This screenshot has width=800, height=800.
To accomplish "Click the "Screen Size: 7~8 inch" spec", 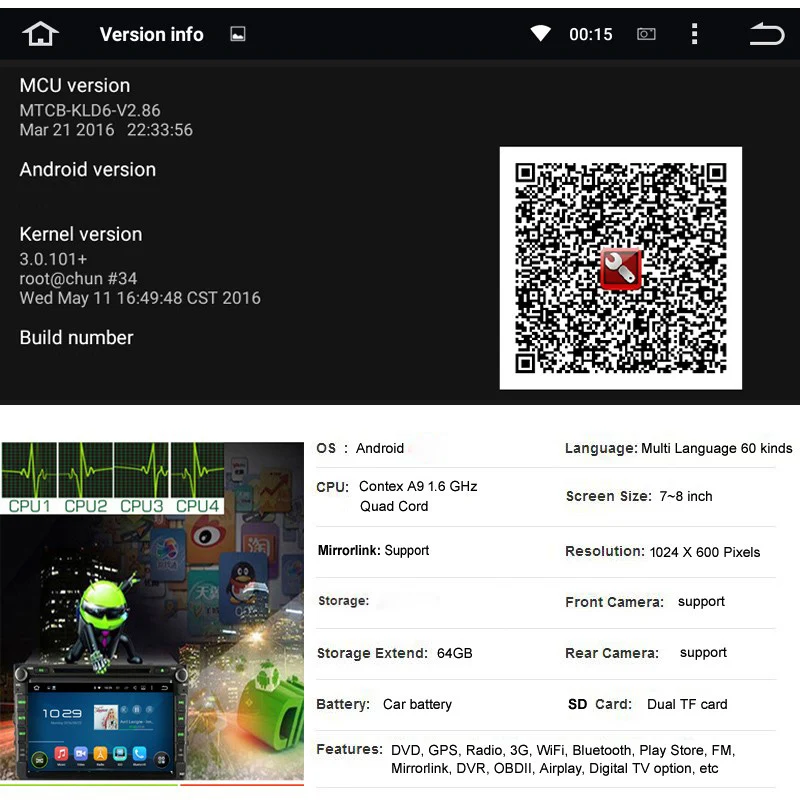I will pos(639,496).
